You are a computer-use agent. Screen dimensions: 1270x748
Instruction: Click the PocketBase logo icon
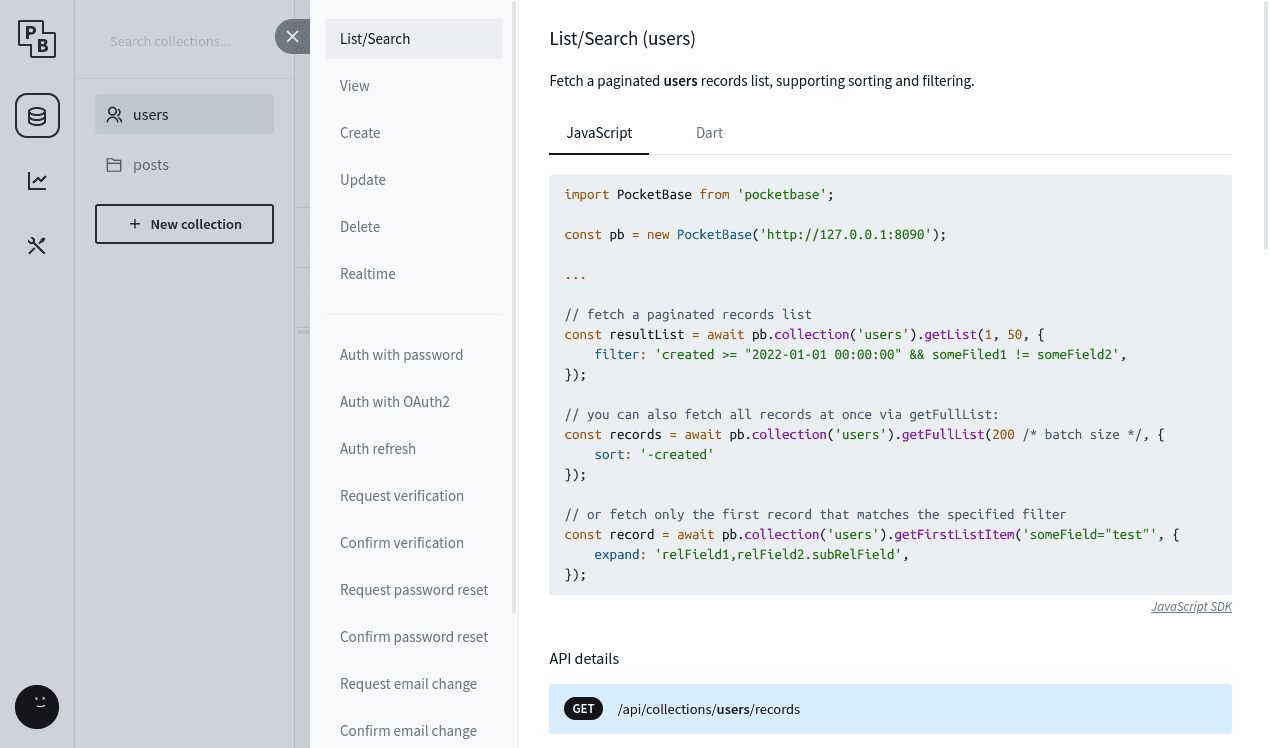click(37, 39)
